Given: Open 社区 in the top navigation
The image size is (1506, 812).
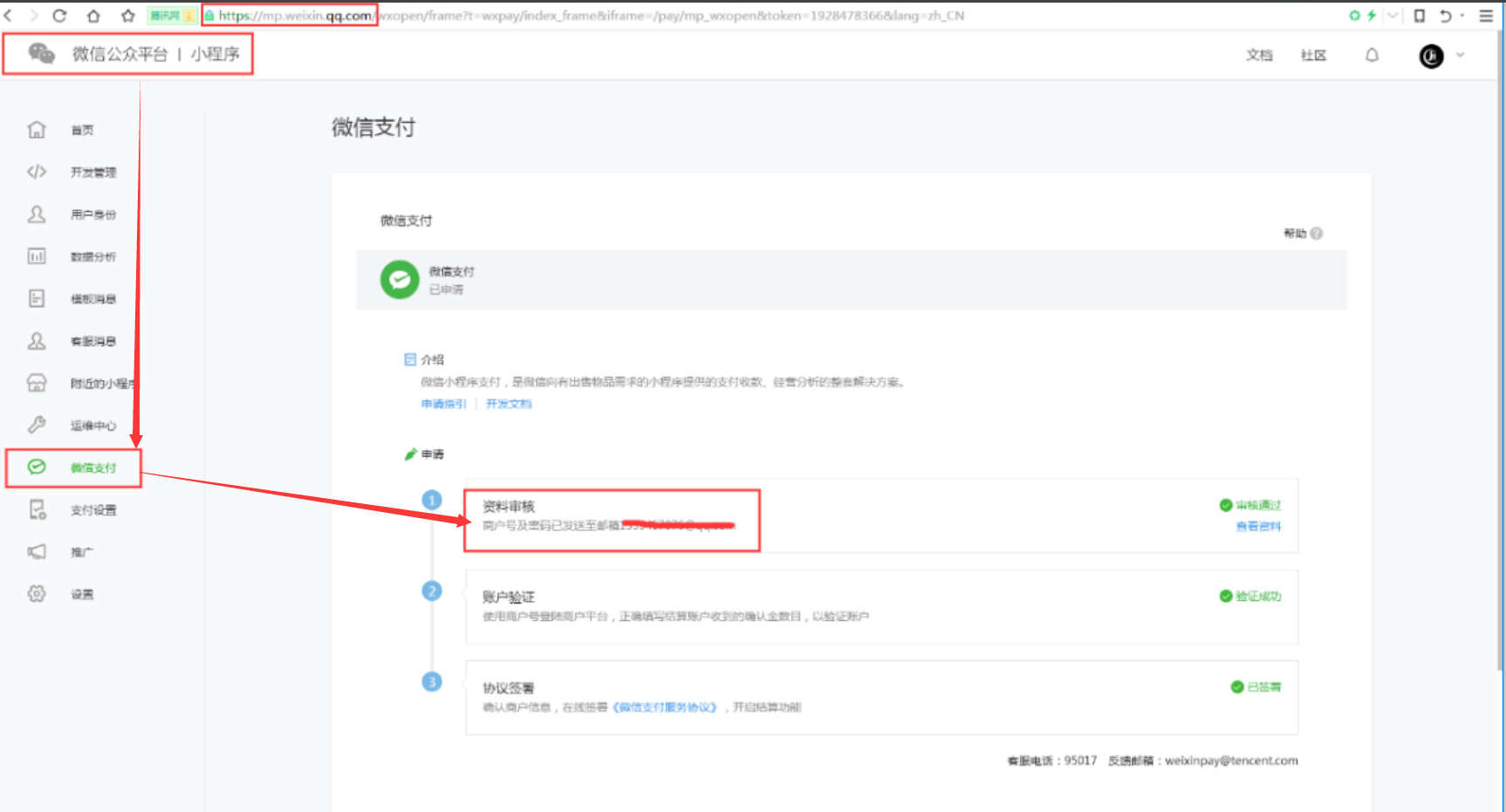Looking at the screenshot, I should (x=1313, y=55).
